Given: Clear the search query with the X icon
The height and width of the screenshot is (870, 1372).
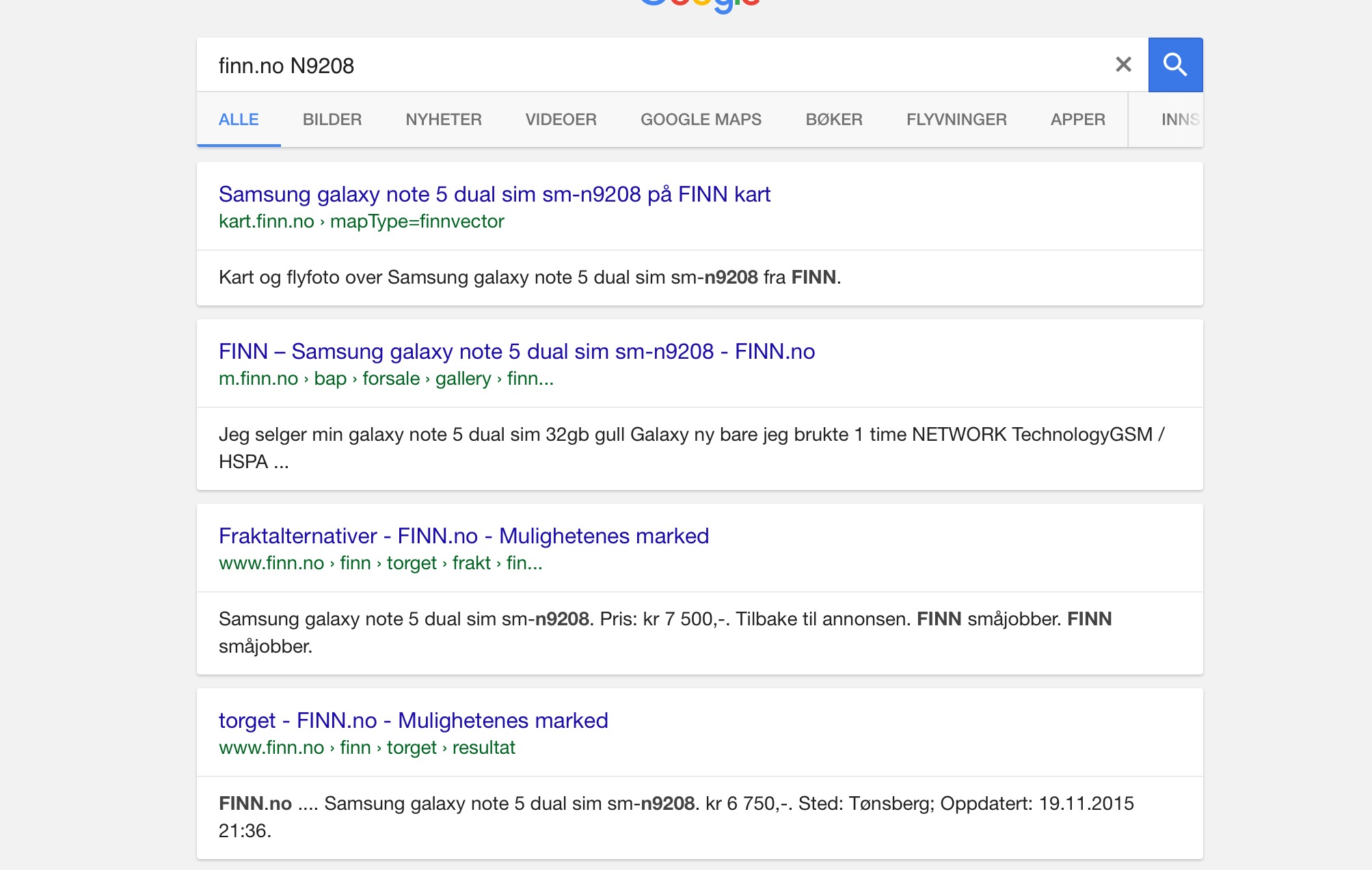Looking at the screenshot, I should click(1123, 65).
